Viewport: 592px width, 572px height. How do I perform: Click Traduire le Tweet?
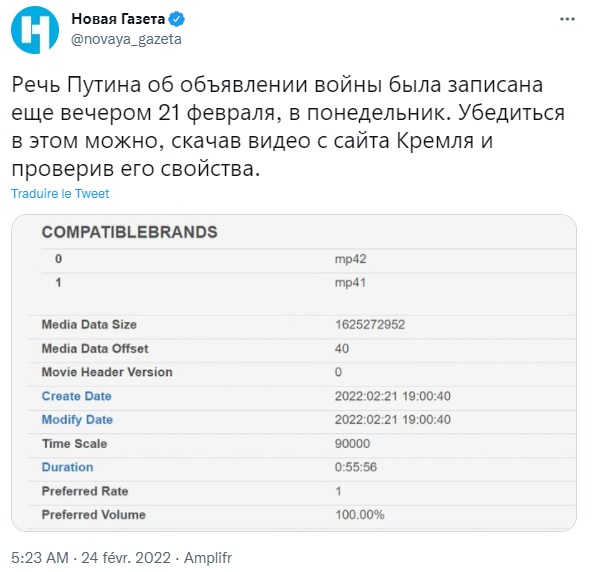pyautogui.click(x=60, y=193)
